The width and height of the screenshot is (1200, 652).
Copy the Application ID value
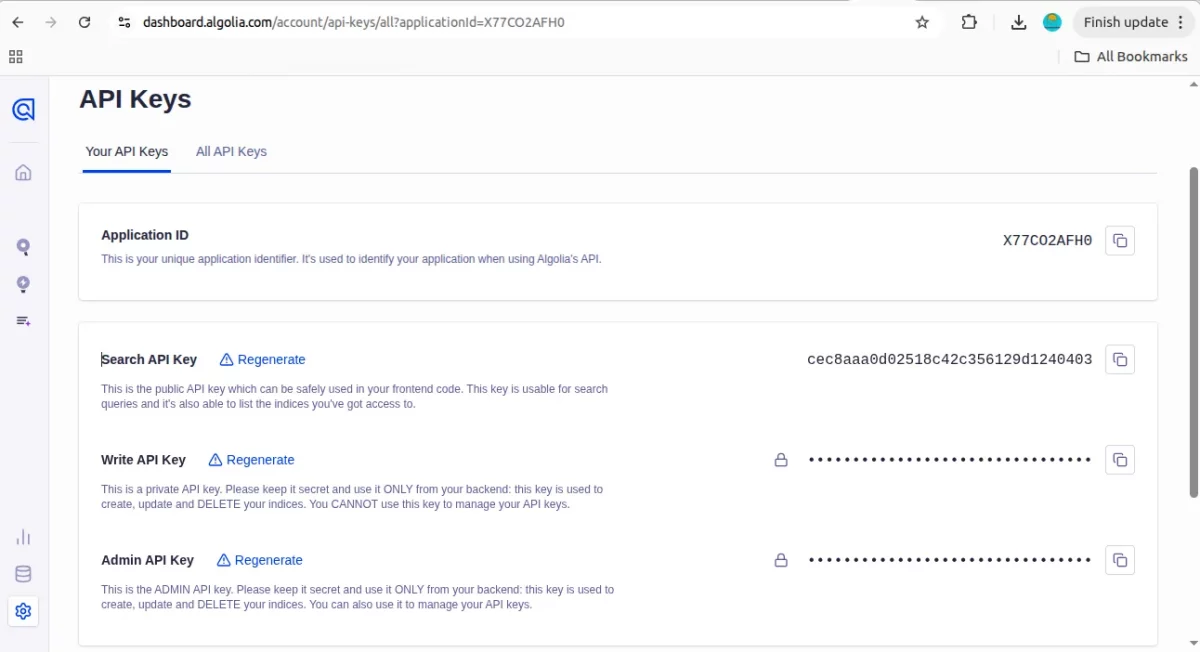point(1120,240)
